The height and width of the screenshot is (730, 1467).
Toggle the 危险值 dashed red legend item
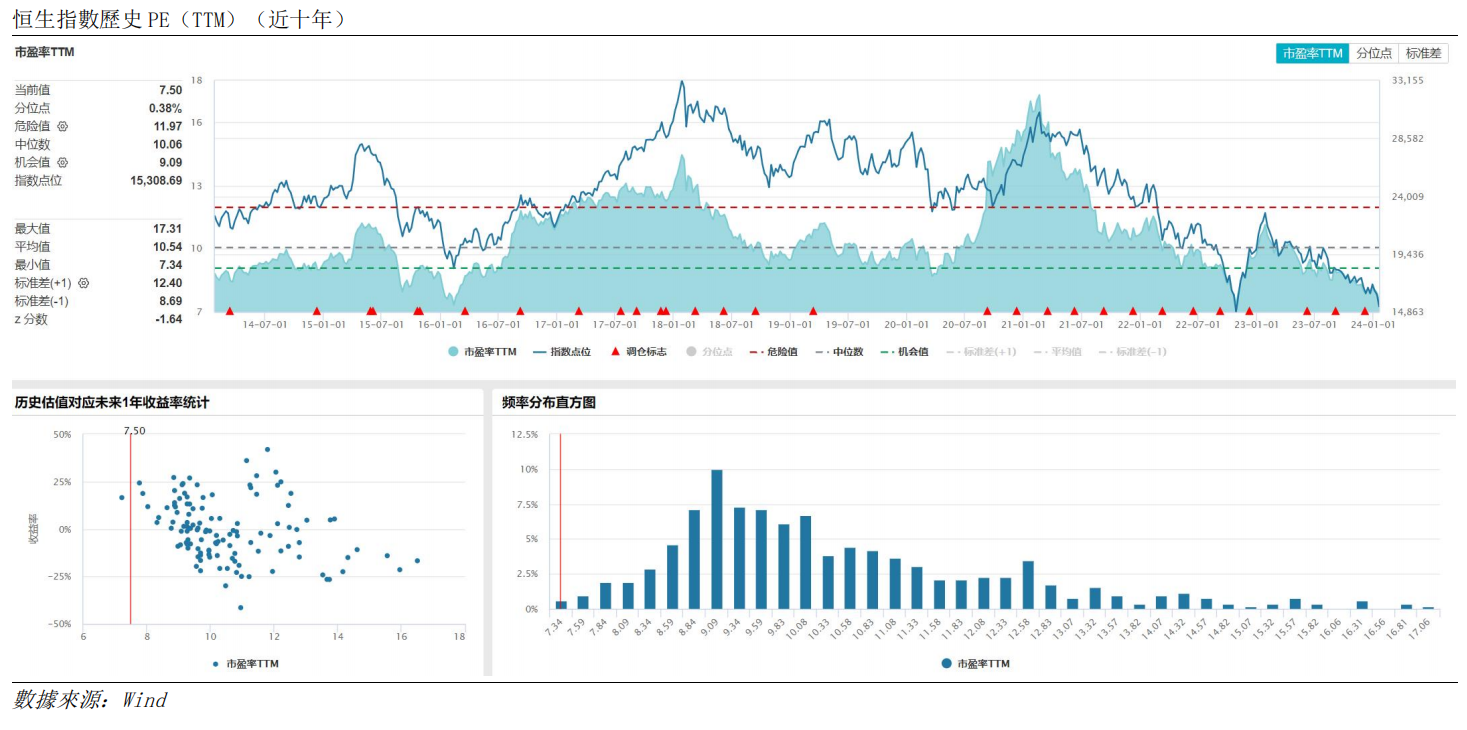773,352
